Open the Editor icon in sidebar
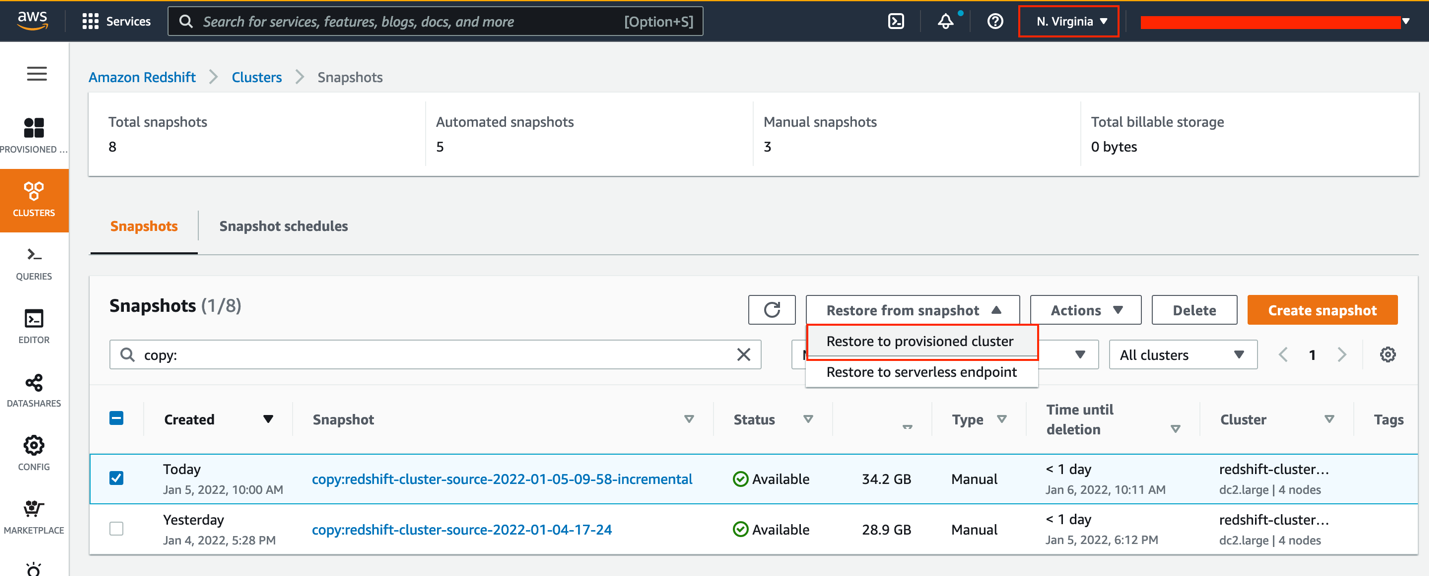Image resolution: width=1429 pixels, height=576 pixels. pos(34,326)
